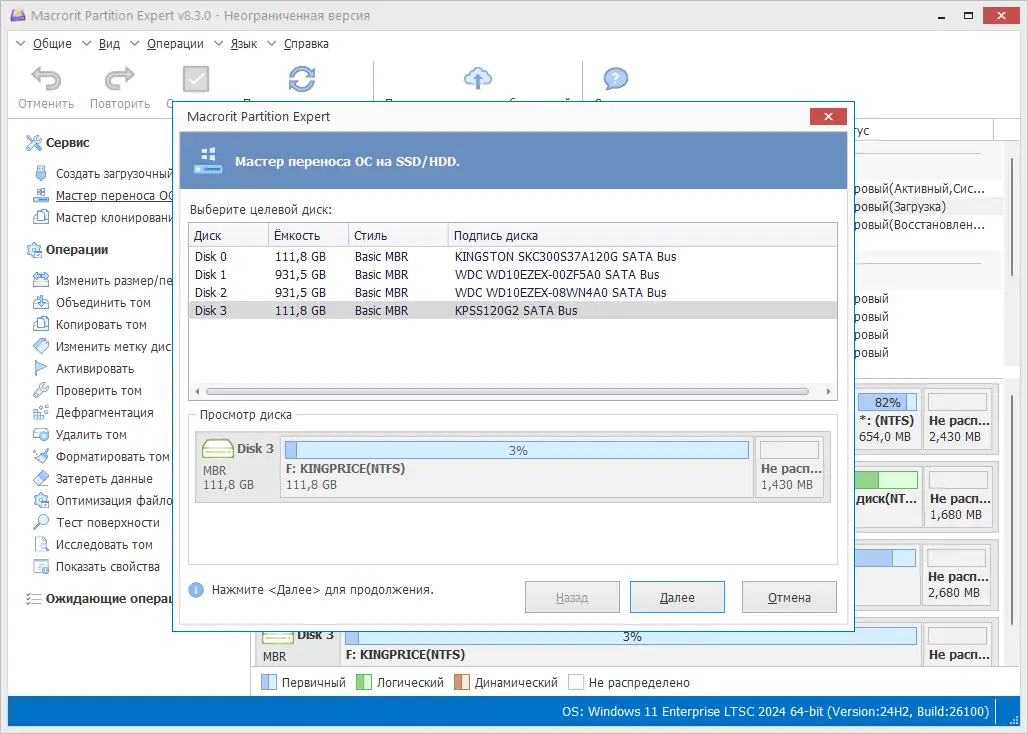Expand the chevron before Язык
1028x734 pixels.
[x=218, y=44]
